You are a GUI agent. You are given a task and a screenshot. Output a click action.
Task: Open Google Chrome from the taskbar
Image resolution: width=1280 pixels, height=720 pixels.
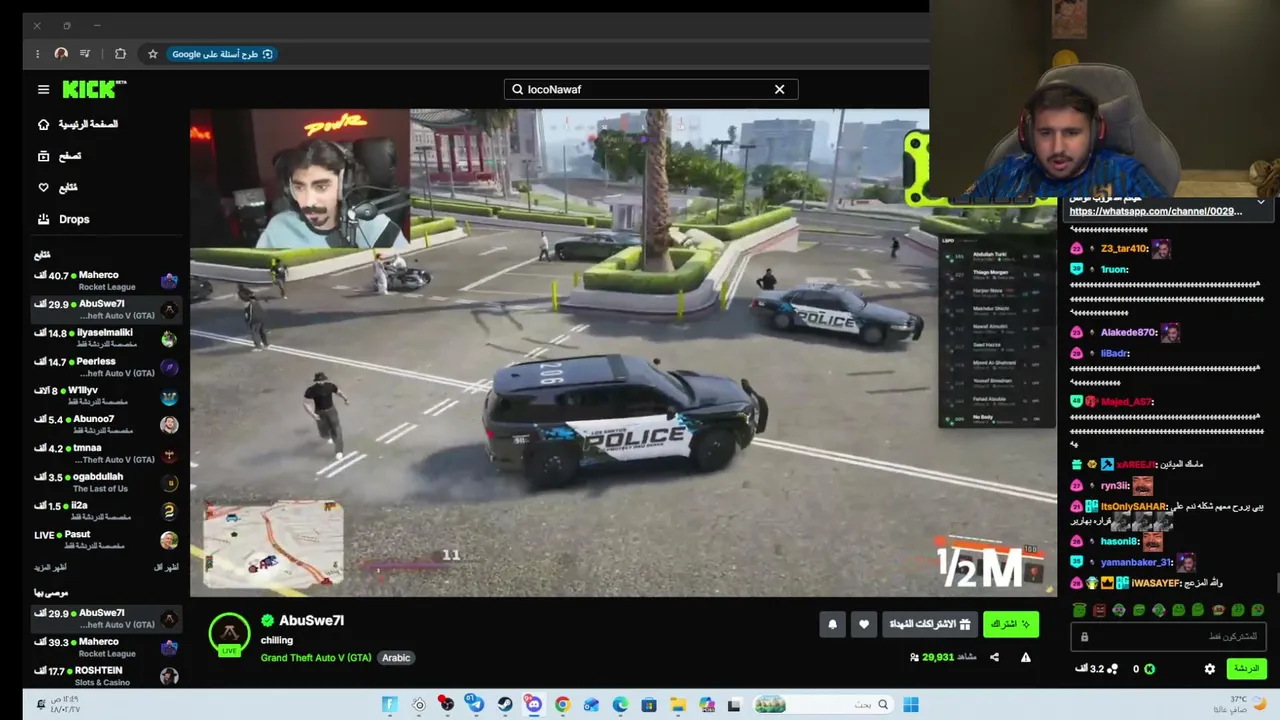tap(562, 705)
